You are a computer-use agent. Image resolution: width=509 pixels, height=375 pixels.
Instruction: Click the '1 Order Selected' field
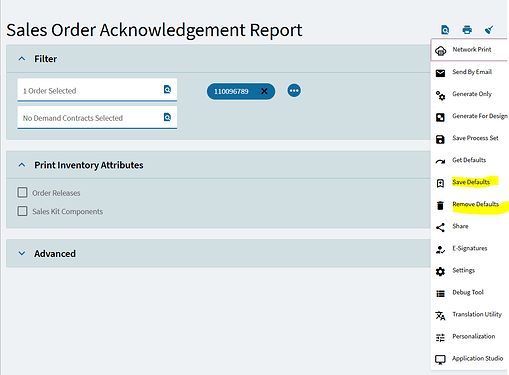pyautogui.click(x=97, y=90)
